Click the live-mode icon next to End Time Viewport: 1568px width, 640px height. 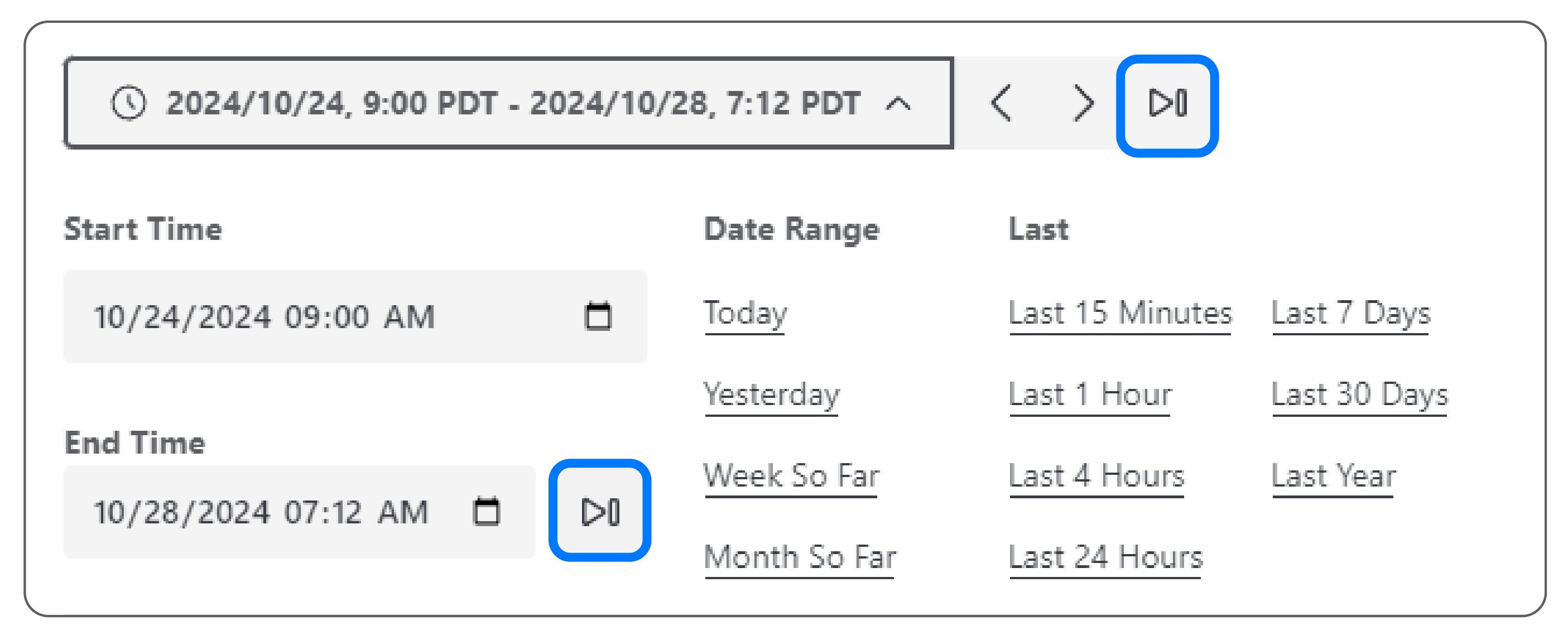coord(599,511)
